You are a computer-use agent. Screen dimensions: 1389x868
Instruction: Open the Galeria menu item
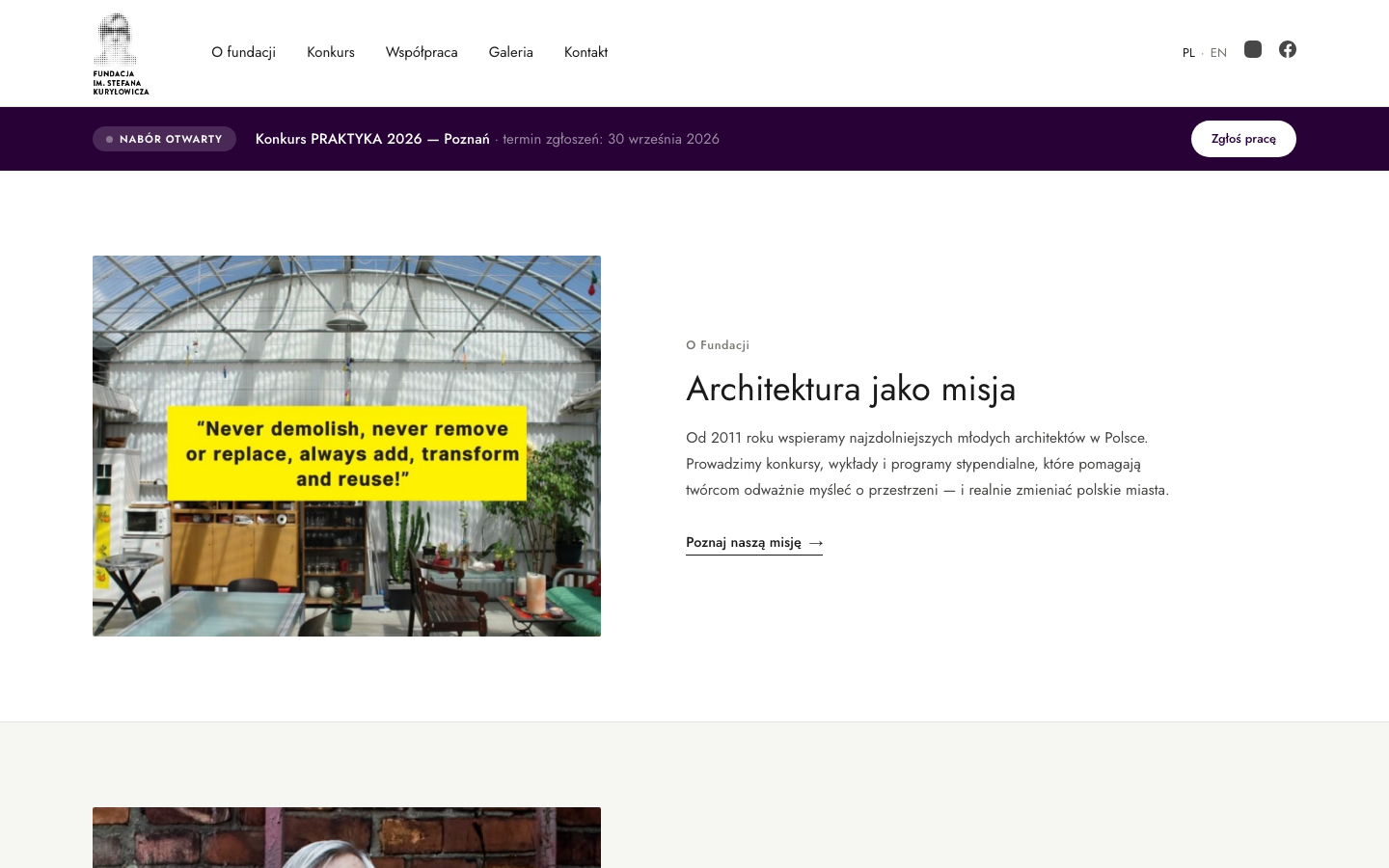coord(511,52)
